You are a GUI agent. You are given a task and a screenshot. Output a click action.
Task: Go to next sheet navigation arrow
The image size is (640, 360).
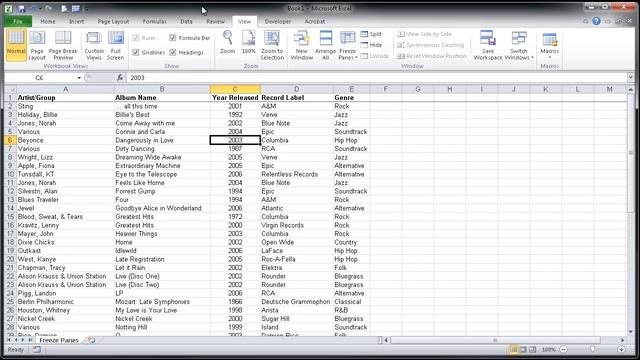tap(23, 340)
